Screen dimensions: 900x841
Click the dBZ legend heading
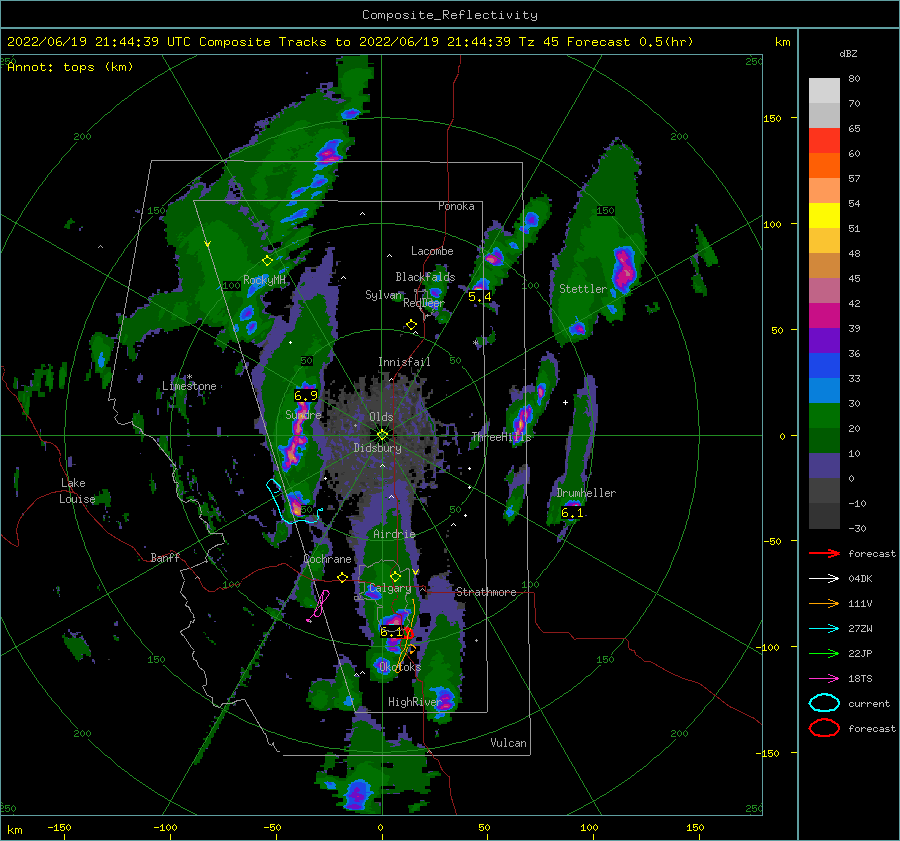tap(848, 53)
